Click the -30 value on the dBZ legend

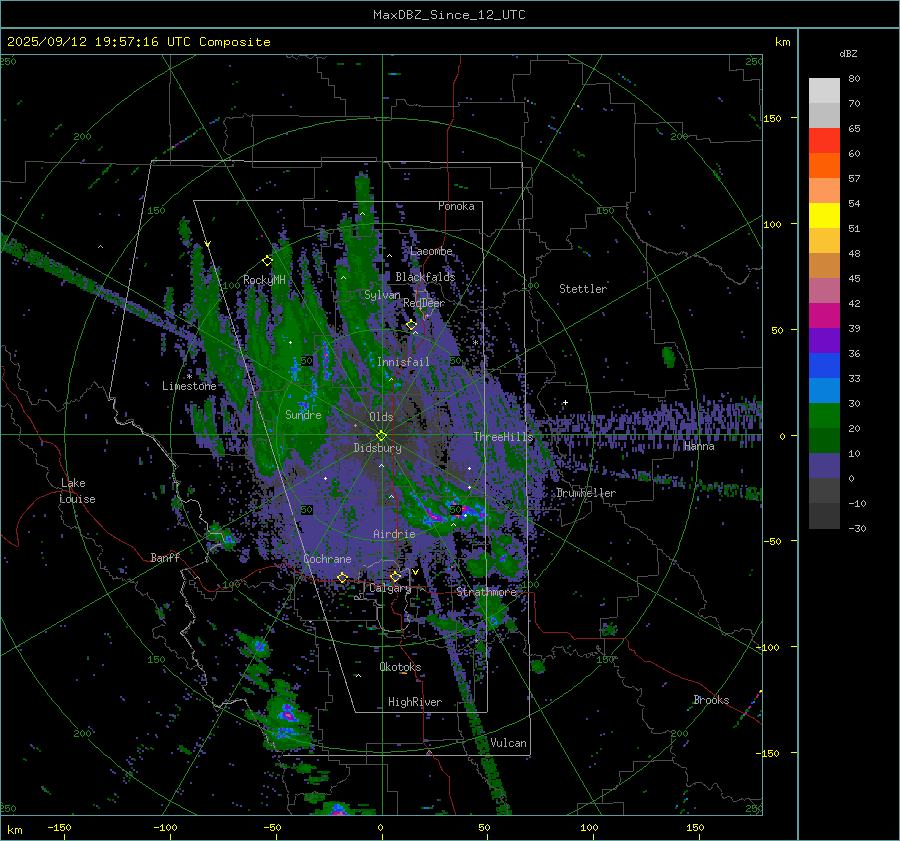pos(857,528)
